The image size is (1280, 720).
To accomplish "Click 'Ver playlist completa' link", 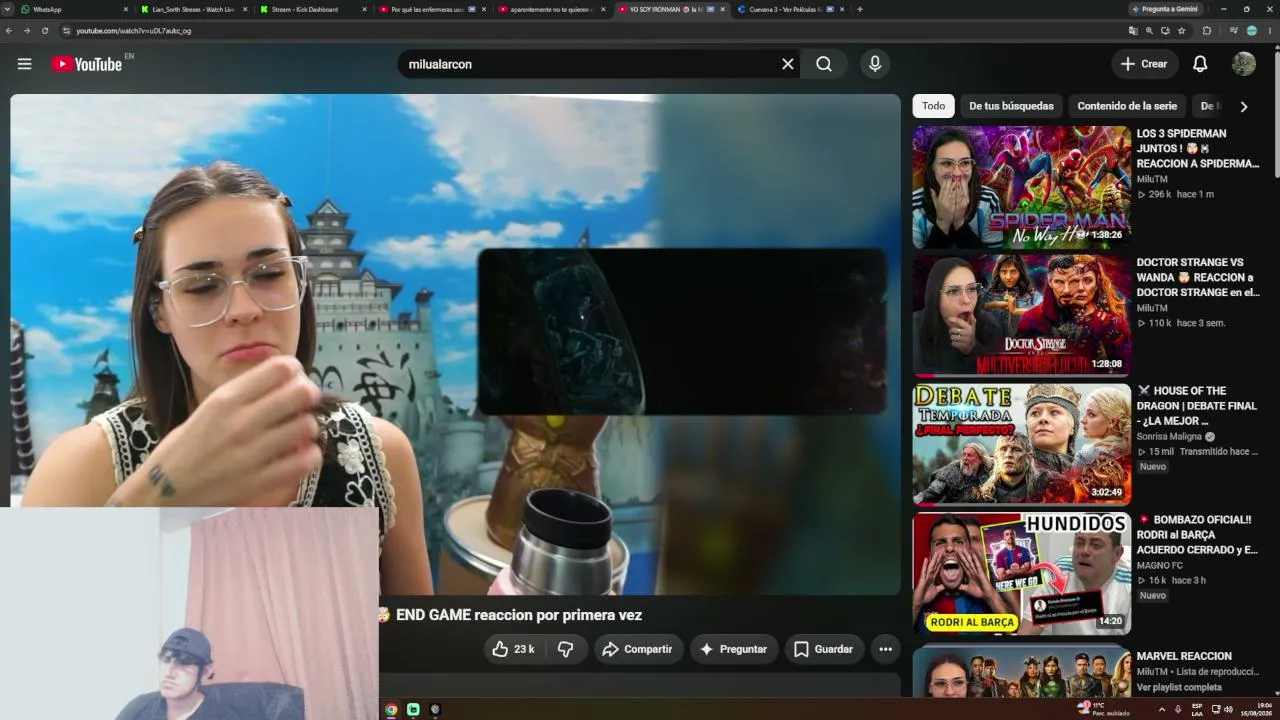I will pos(1179,687).
